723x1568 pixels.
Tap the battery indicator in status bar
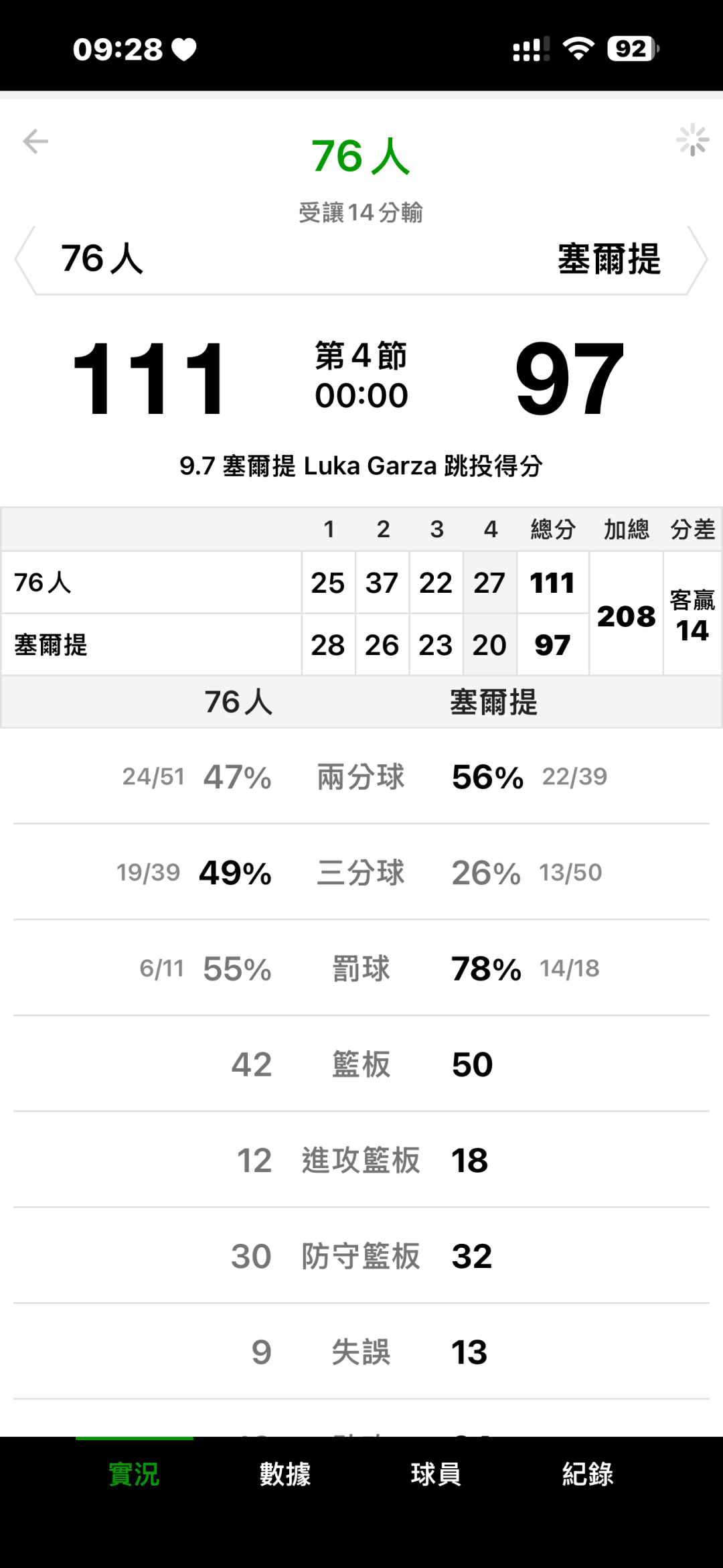coord(633,49)
